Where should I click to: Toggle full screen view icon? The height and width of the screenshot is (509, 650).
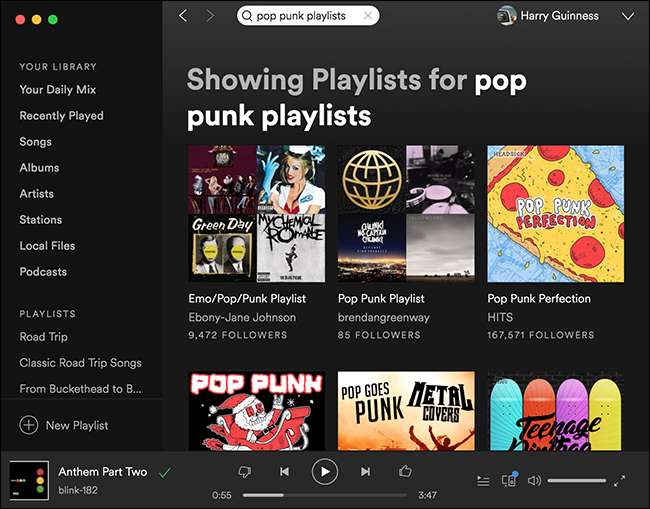(619, 481)
